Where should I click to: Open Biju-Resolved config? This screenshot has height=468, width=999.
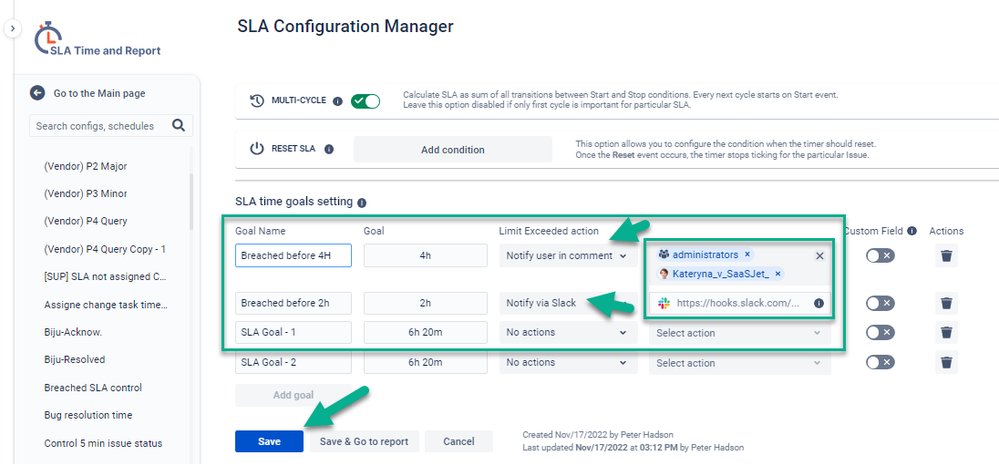tap(75, 360)
